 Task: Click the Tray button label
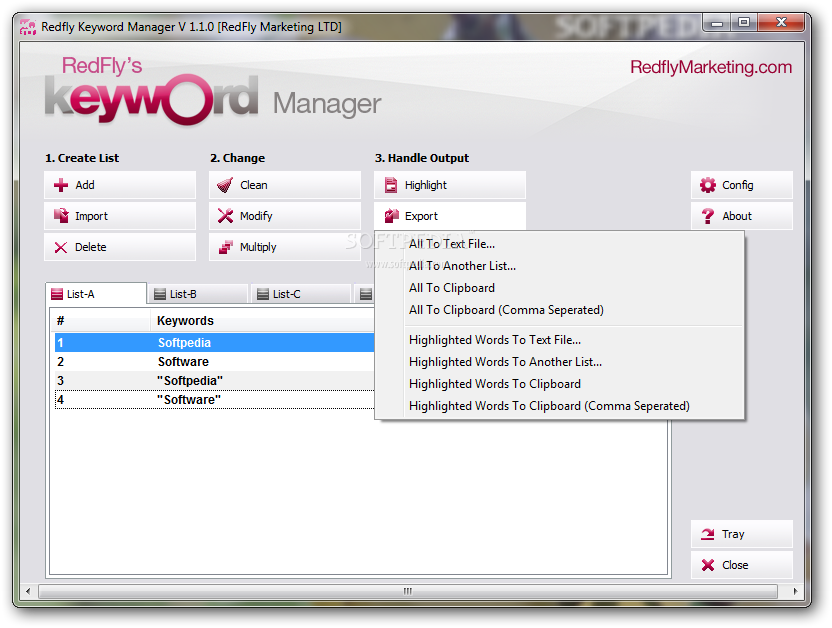(733, 535)
